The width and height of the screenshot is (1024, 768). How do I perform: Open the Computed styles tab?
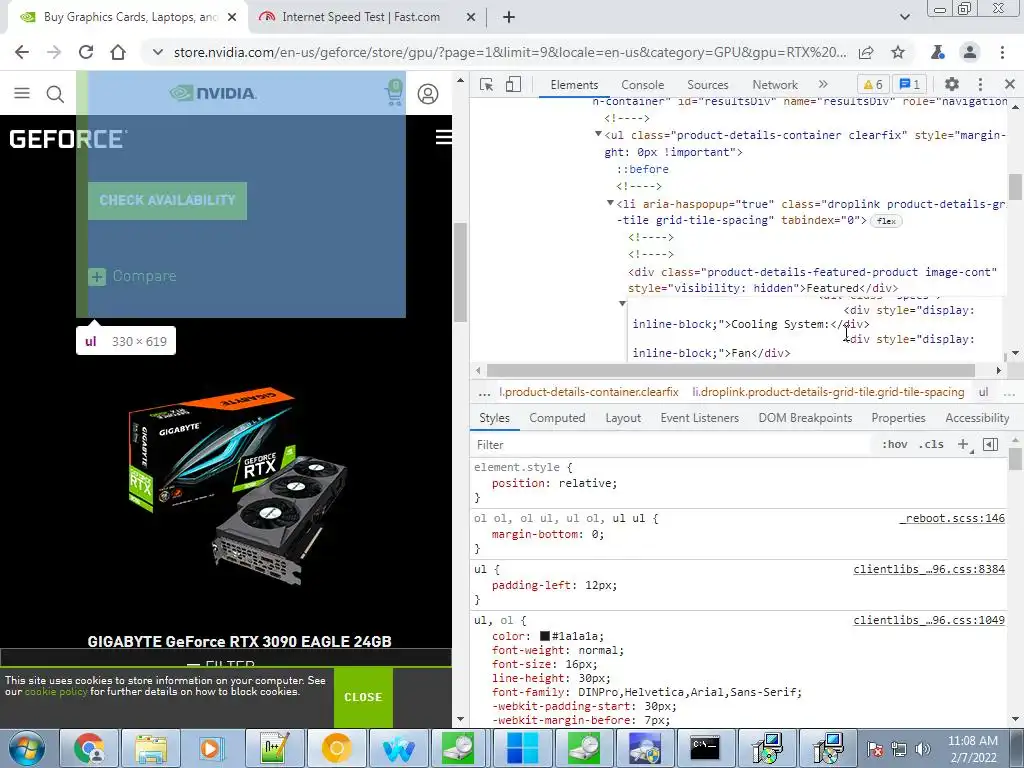(557, 418)
